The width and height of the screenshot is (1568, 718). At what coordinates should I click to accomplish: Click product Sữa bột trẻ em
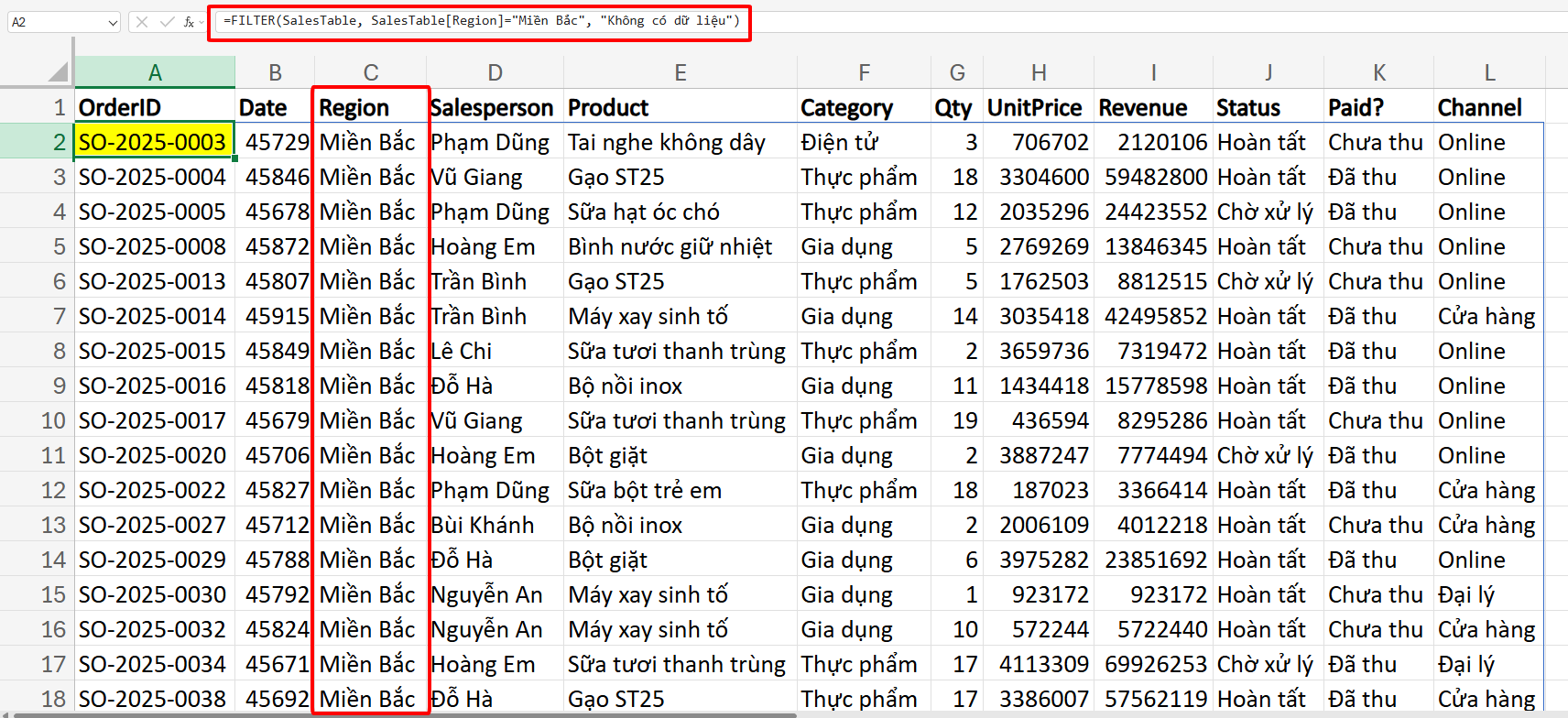click(x=681, y=490)
